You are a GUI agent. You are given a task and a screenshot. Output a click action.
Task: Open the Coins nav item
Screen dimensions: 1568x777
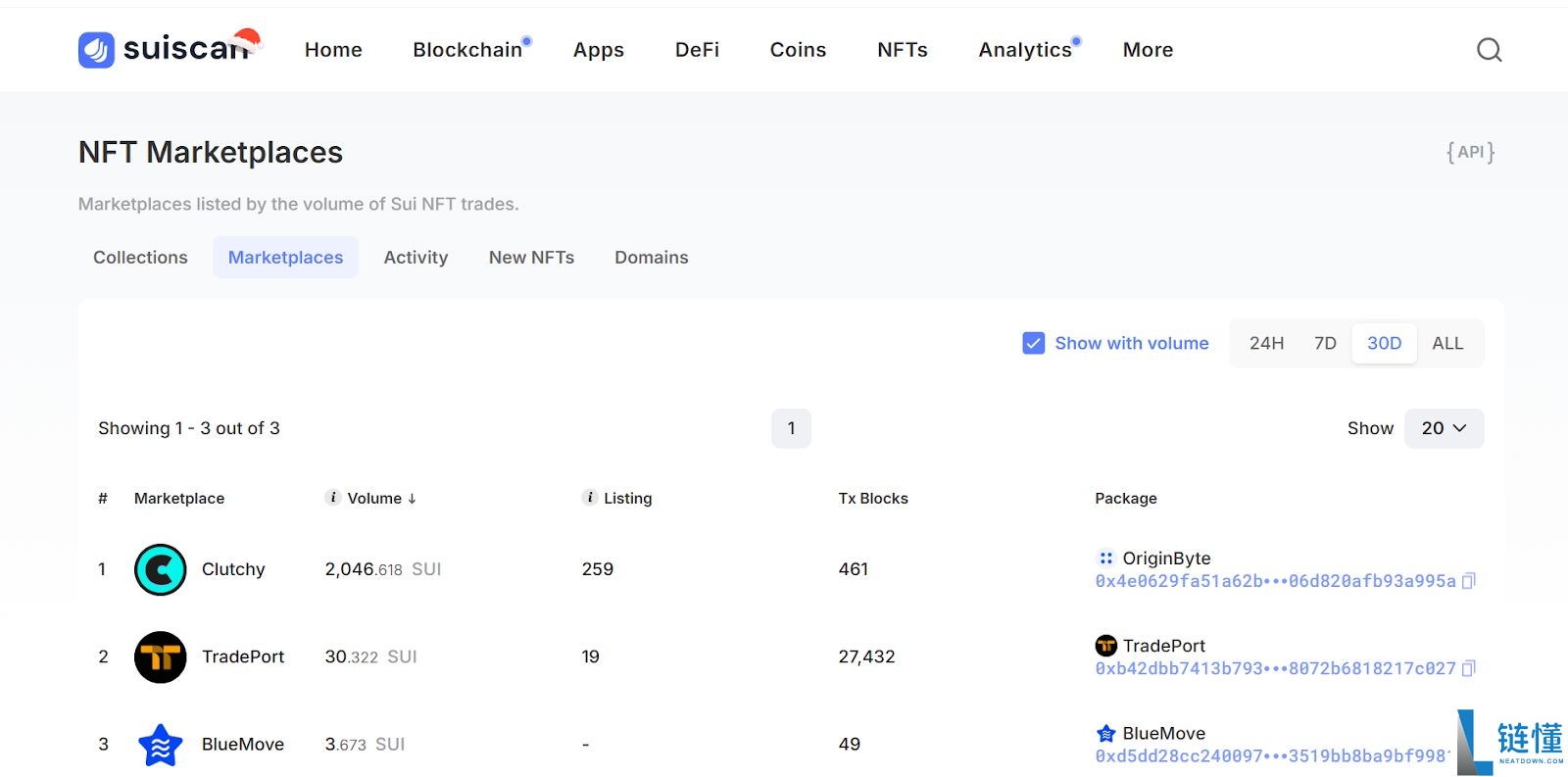[x=798, y=50]
